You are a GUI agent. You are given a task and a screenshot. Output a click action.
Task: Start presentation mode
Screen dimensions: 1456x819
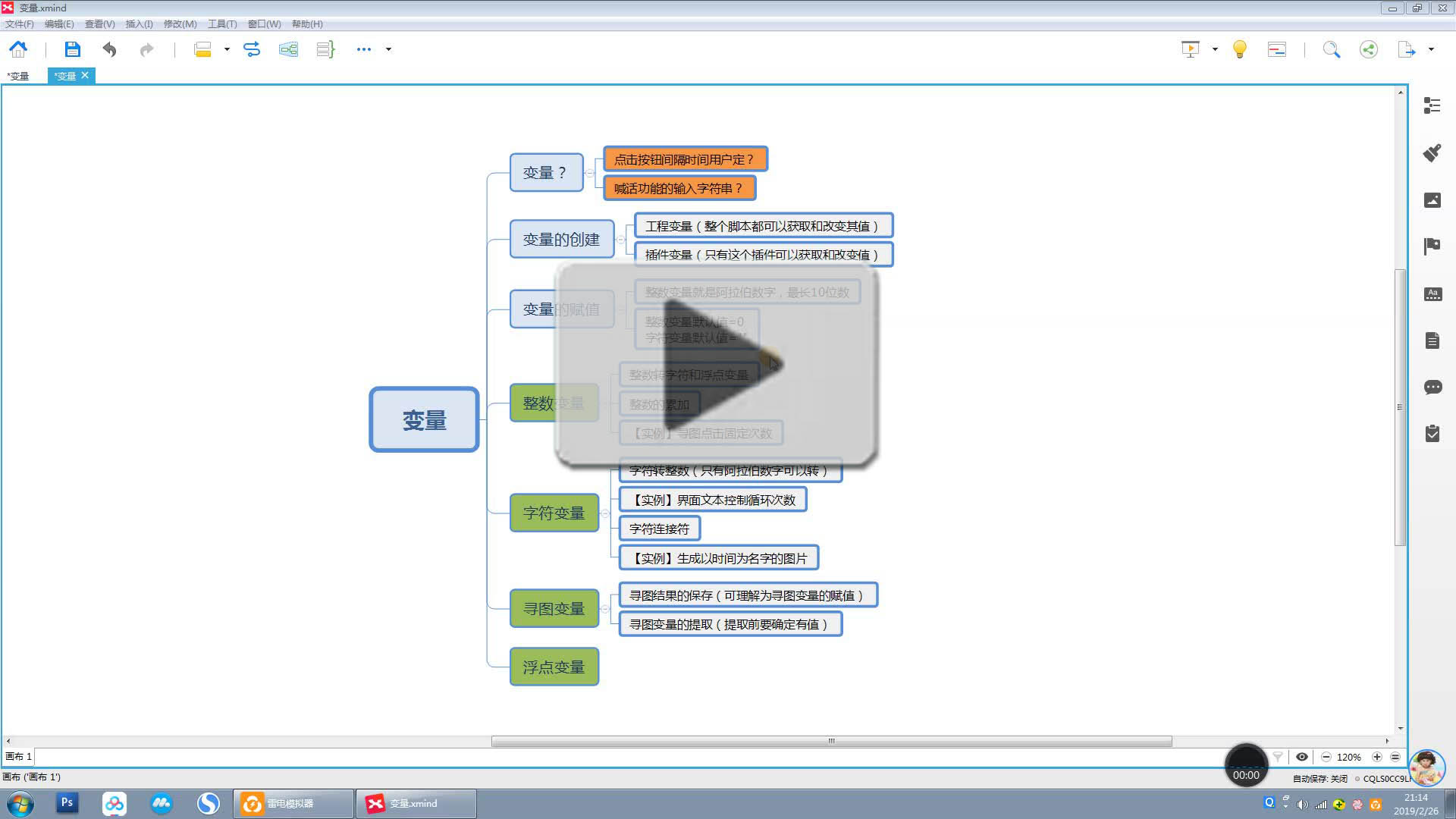[x=1191, y=49]
